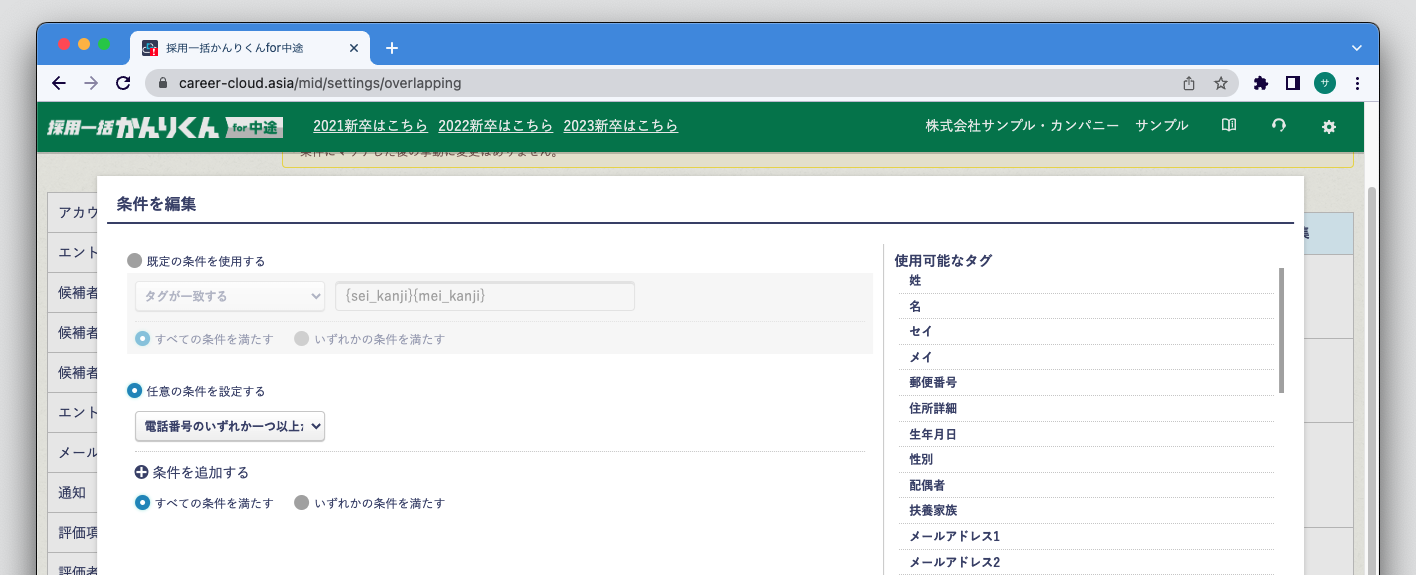Follow the 2023新卒はこちら link
1416x575 pixels.
pos(620,126)
